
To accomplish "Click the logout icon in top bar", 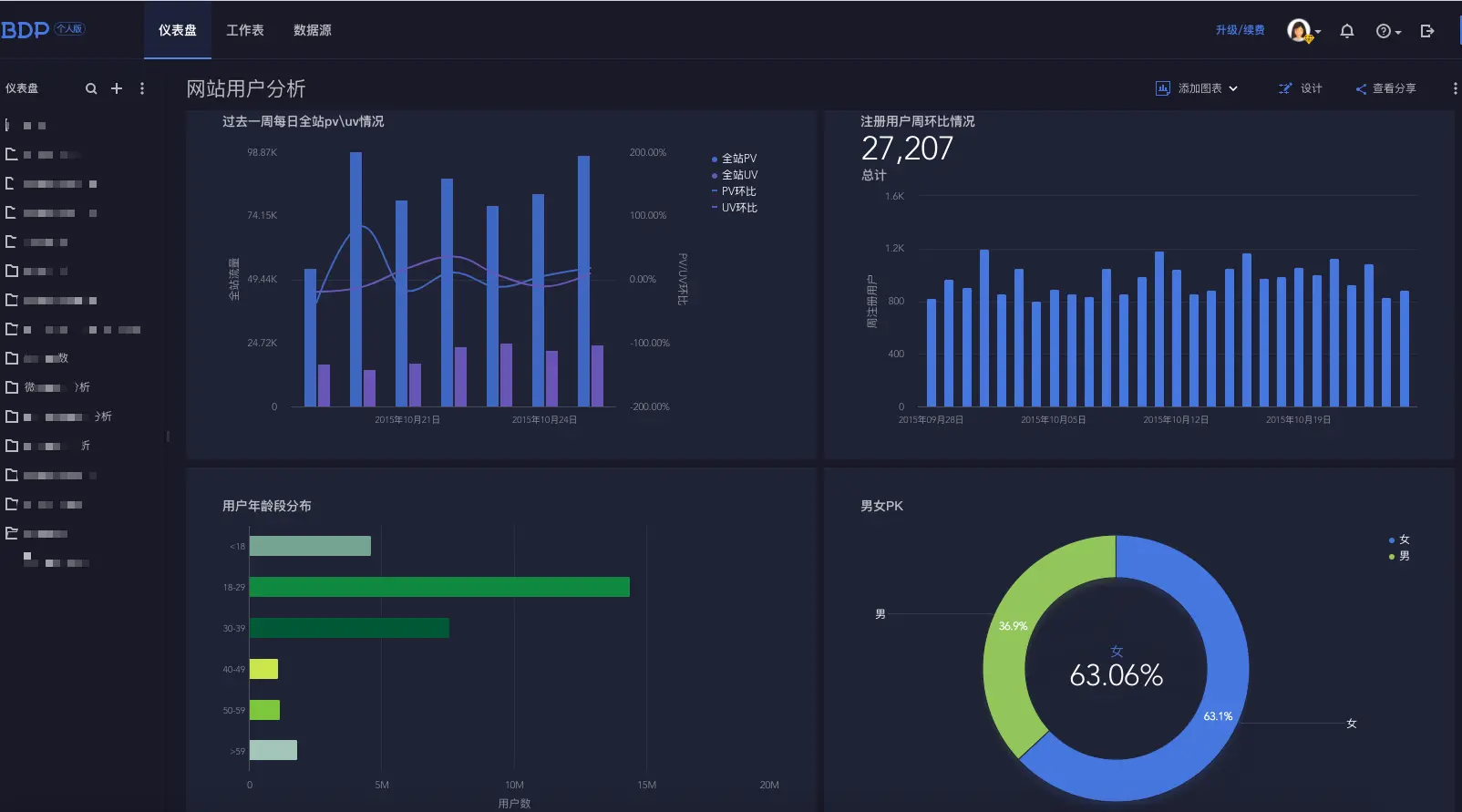I will pos(1427,31).
